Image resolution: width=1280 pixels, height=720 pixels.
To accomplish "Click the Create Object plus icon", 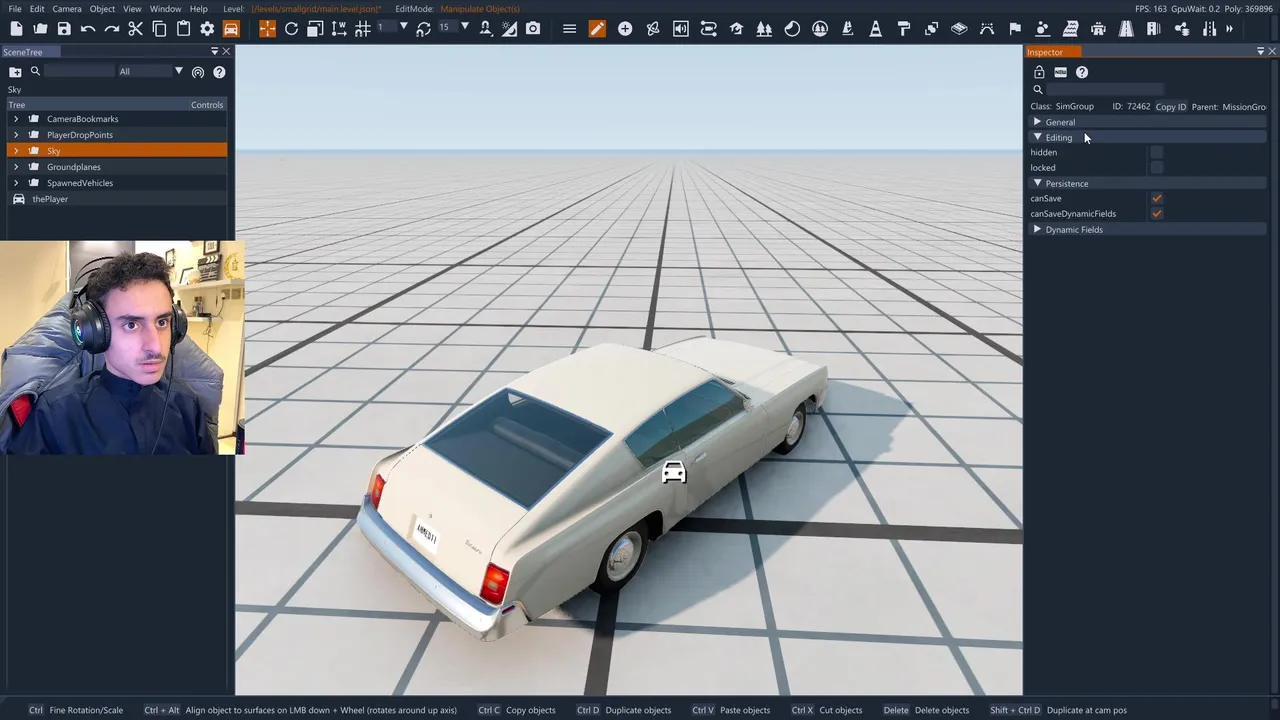I will pos(625,29).
